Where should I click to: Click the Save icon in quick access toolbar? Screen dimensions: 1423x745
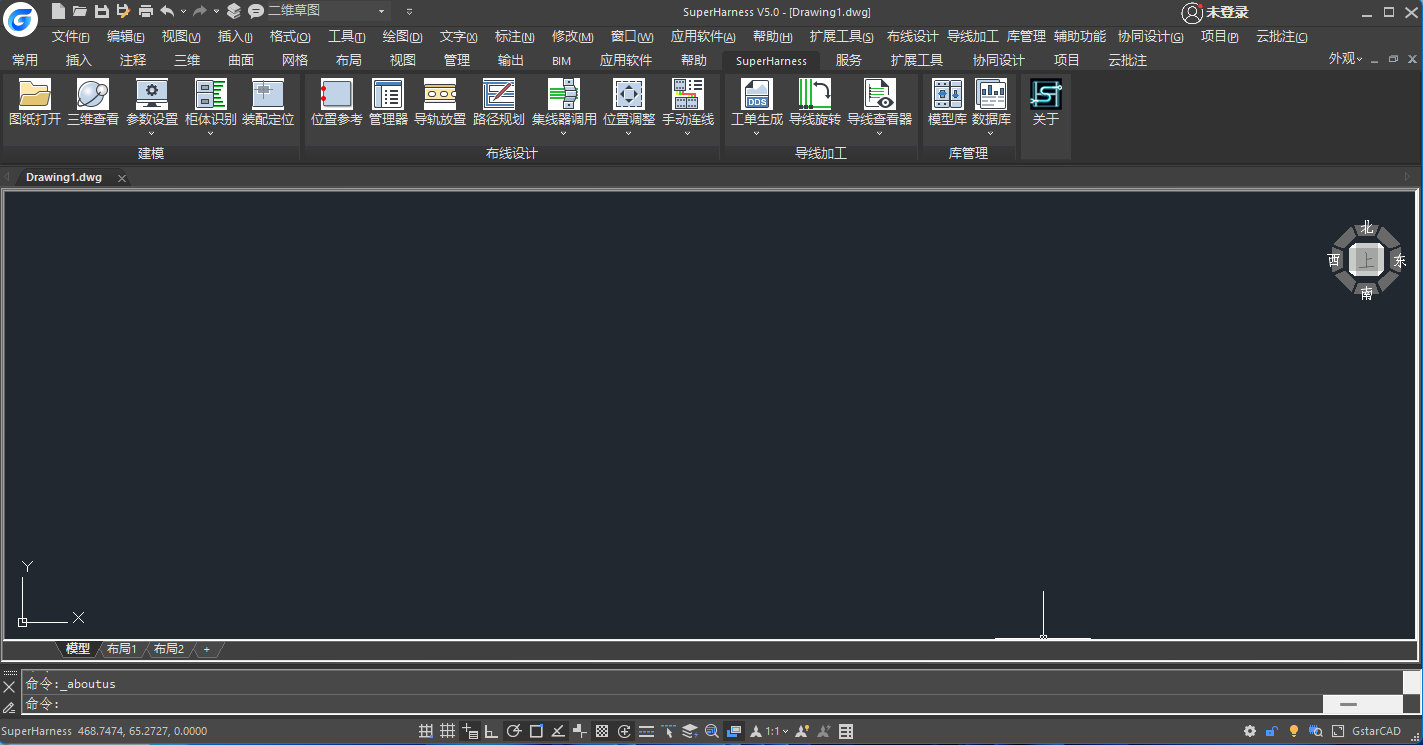tap(101, 11)
